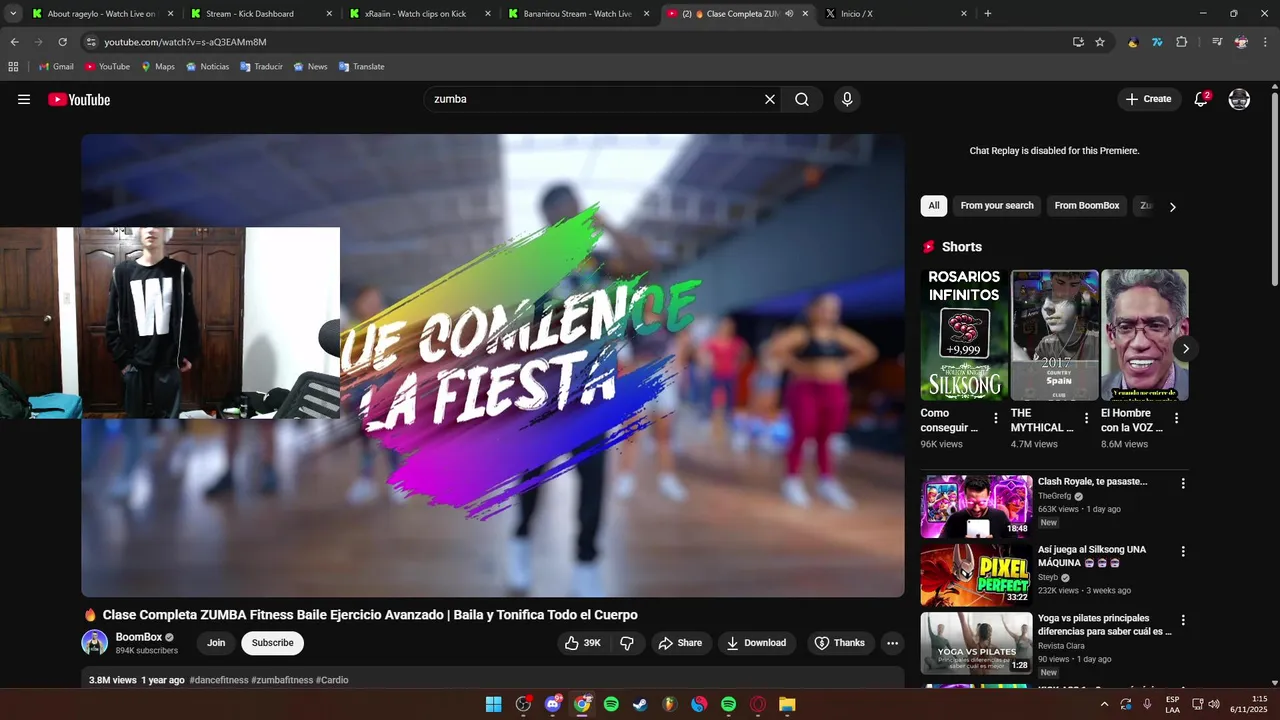Image resolution: width=1280 pixels, height=720 pixels.
Task: Click the address bar URL
Action: pos(185,42)
